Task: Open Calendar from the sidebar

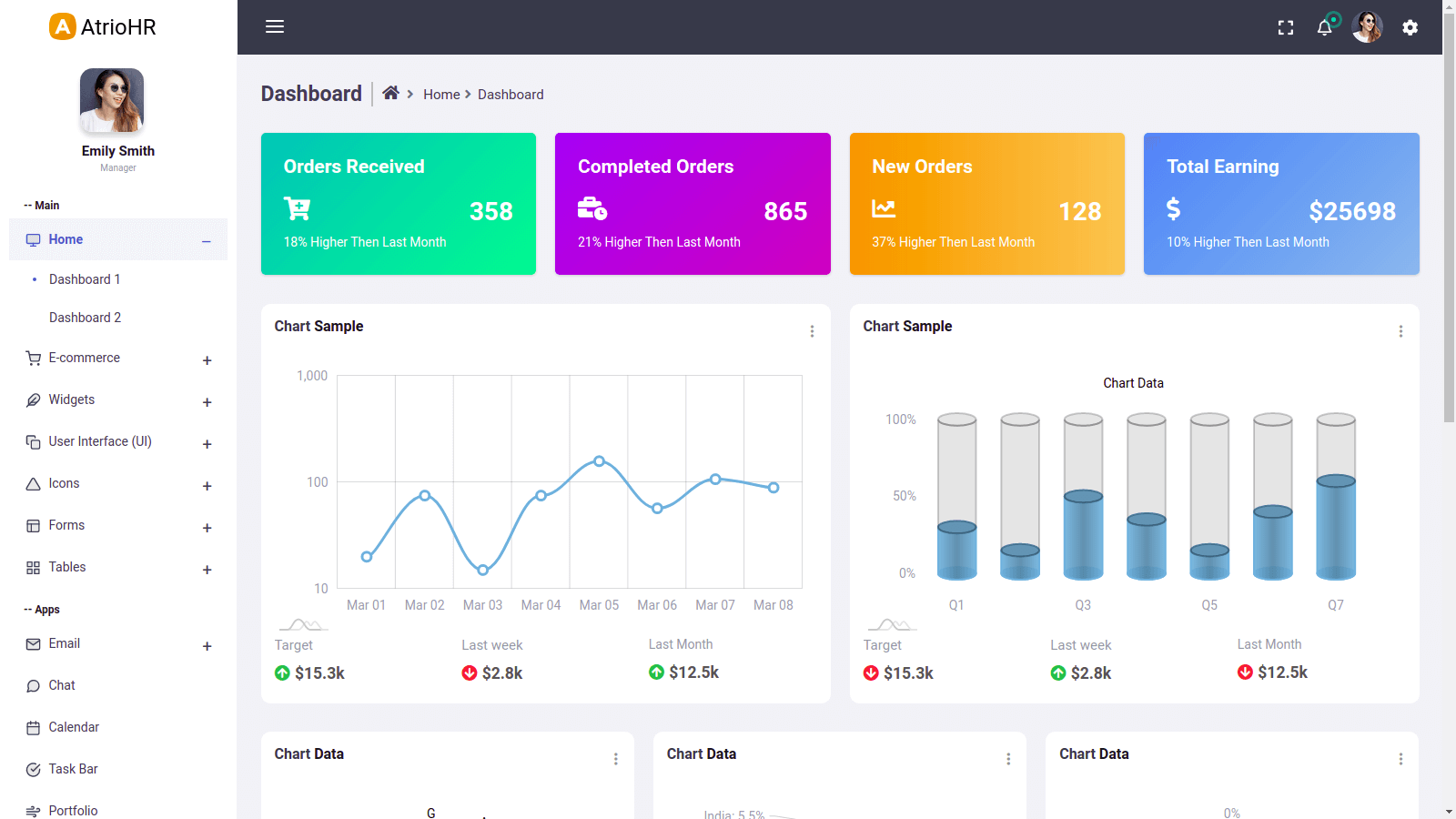Action: coord(74,727)
